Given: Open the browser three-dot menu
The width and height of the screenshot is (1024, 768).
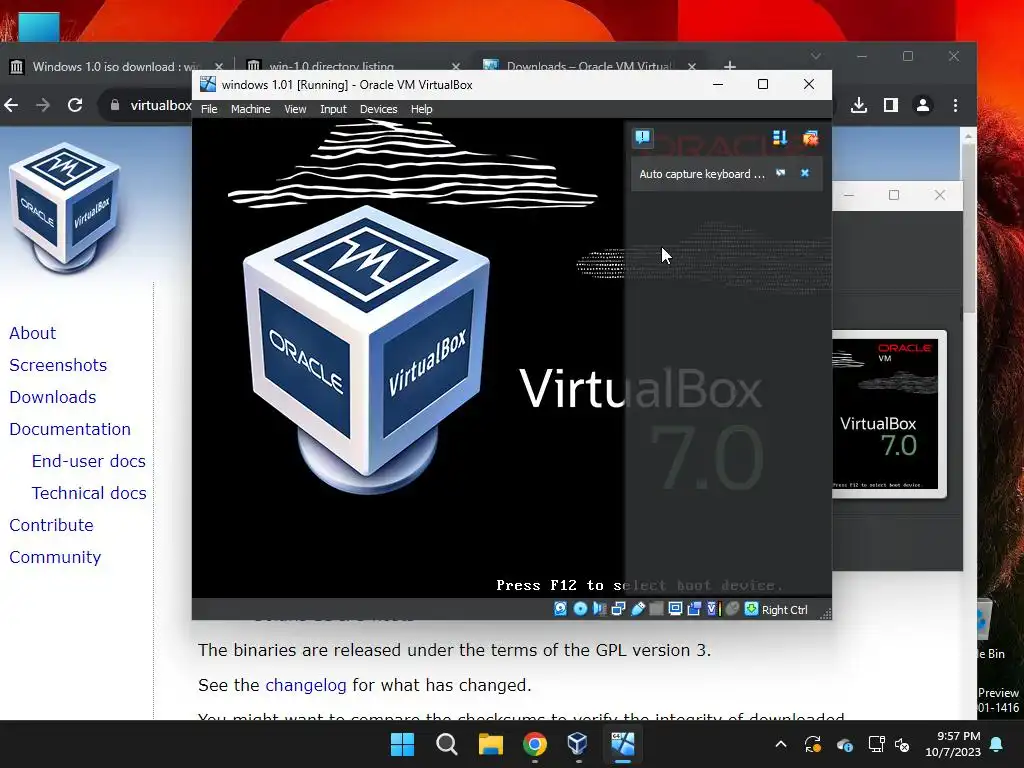Looking at the screenshot, I should click(955, 105).
